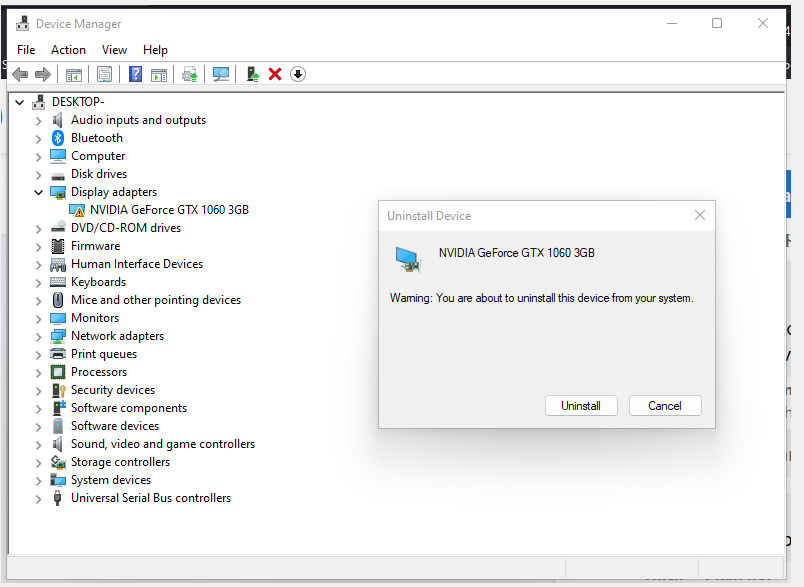
Task: Expand the Disk drives category
Action: [x=38, y=175]
